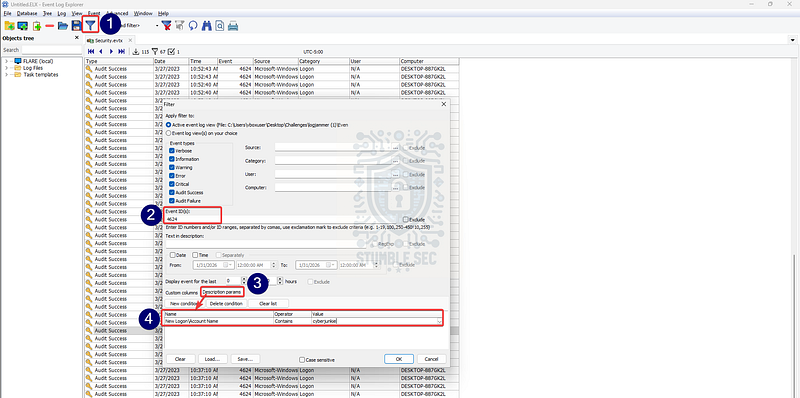This screenshot has height=398, width=800.
Task: Click the Computer field browse ellipsis button
Action: tap(395, 187)
